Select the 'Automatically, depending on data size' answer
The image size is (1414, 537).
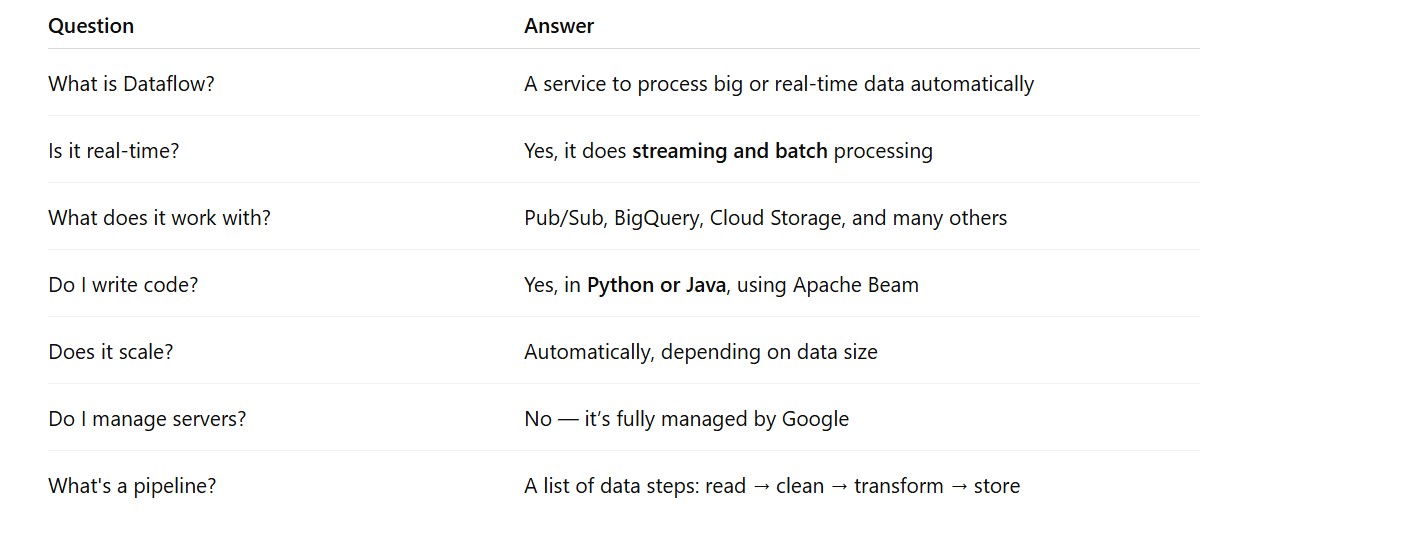click(x=700, y=352)
